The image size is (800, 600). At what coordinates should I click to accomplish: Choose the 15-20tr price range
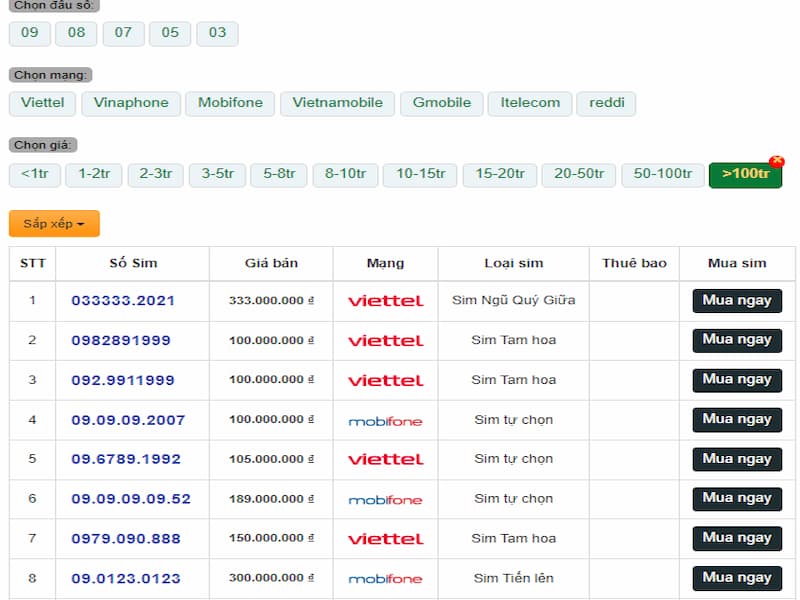point(500,175)
